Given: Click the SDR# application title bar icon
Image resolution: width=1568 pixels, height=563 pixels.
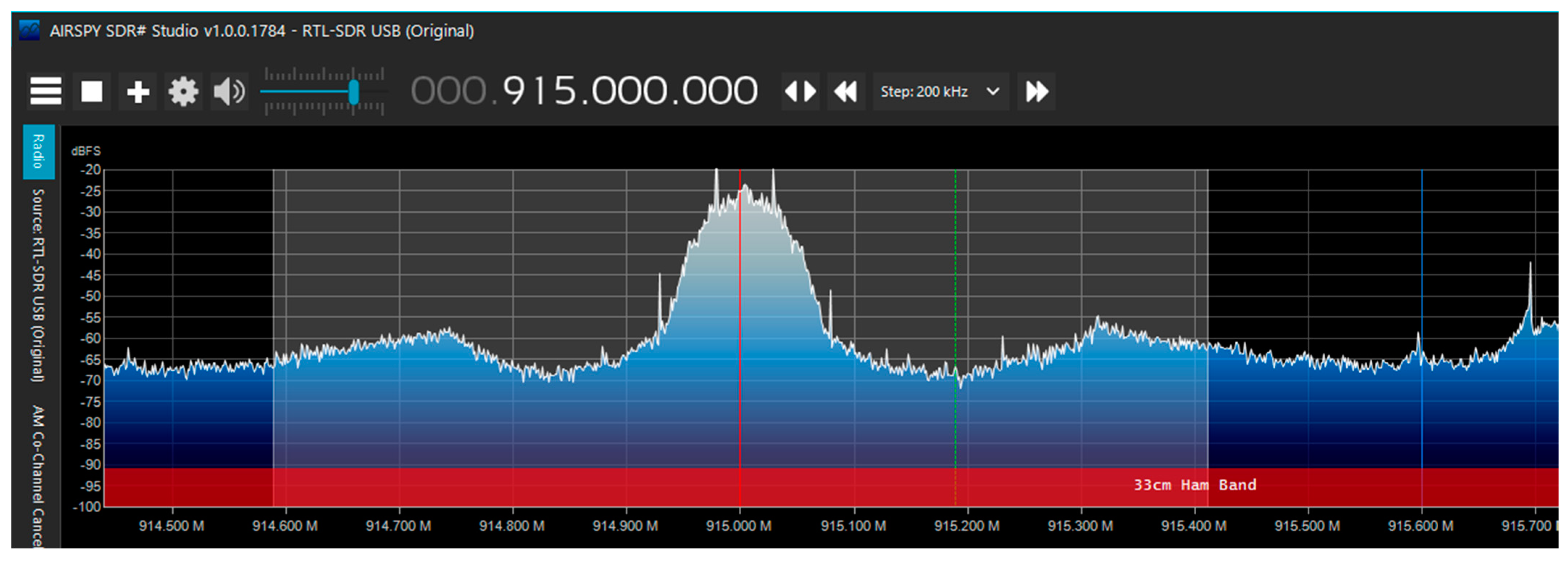Looking at the screenshot, I should [x=29, y=30].
